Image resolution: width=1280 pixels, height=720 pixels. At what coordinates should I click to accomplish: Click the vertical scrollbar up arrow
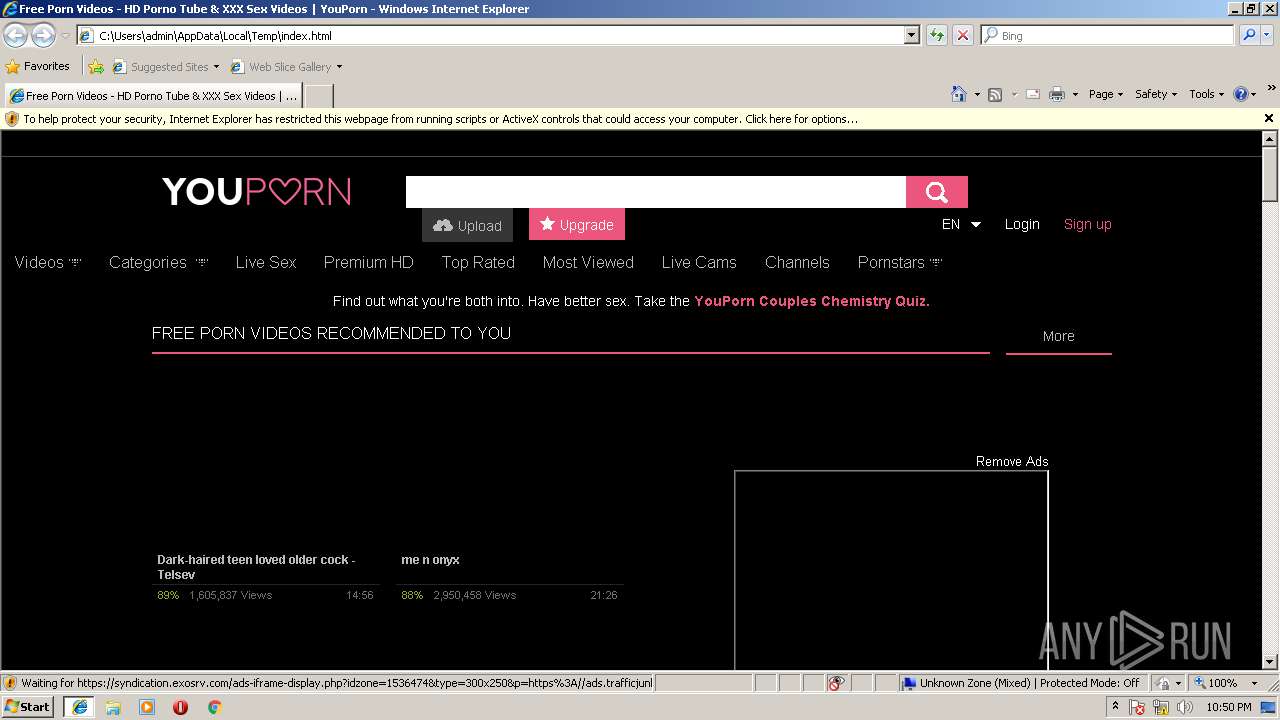point(1270,139)
